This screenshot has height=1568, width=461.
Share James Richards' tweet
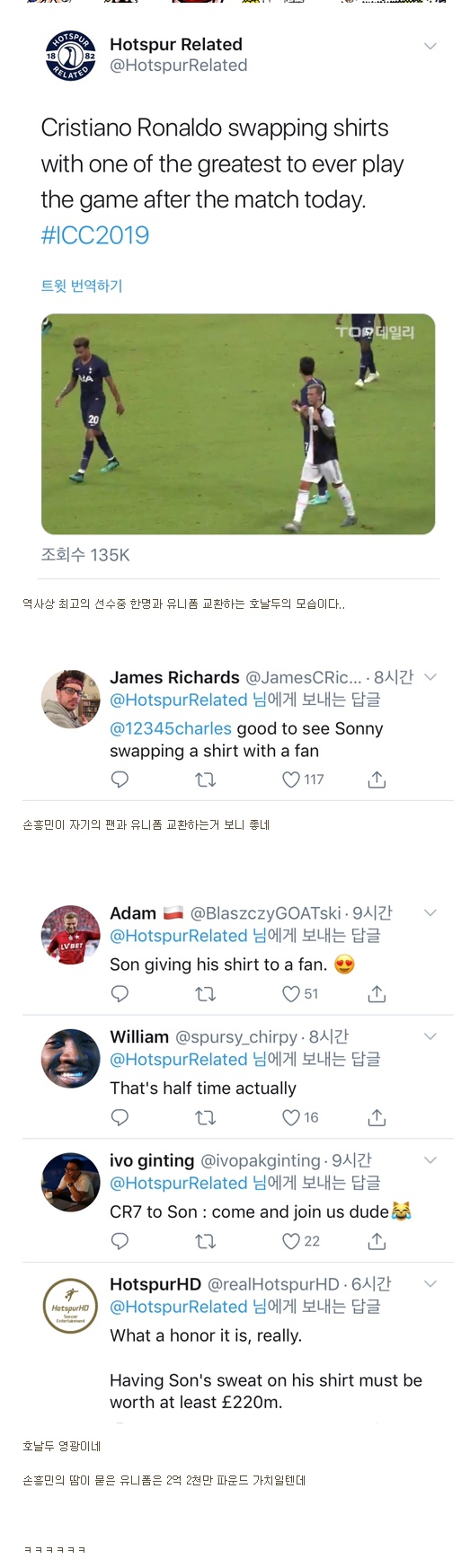[x=377, y=780]
